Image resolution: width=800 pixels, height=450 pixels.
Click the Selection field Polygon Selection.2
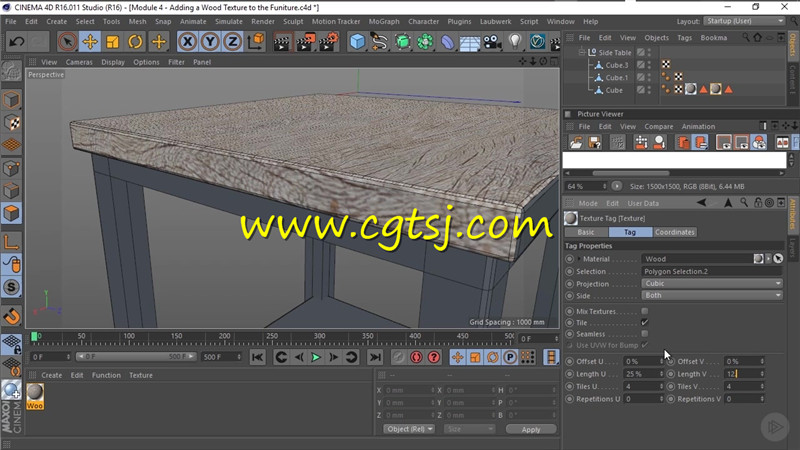pos(712,271)
